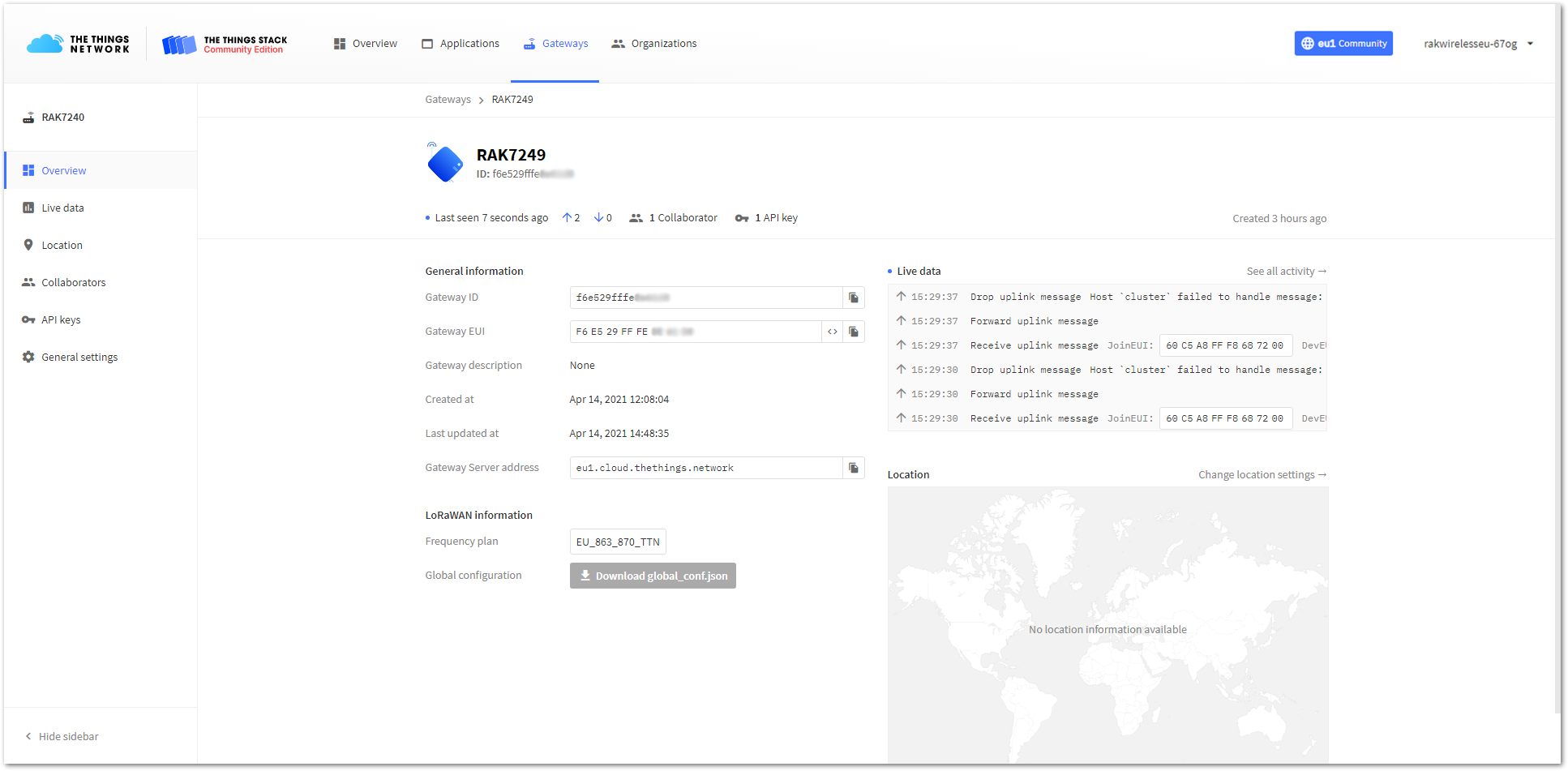Open the Overview top navigation tab

pos(365,44)
